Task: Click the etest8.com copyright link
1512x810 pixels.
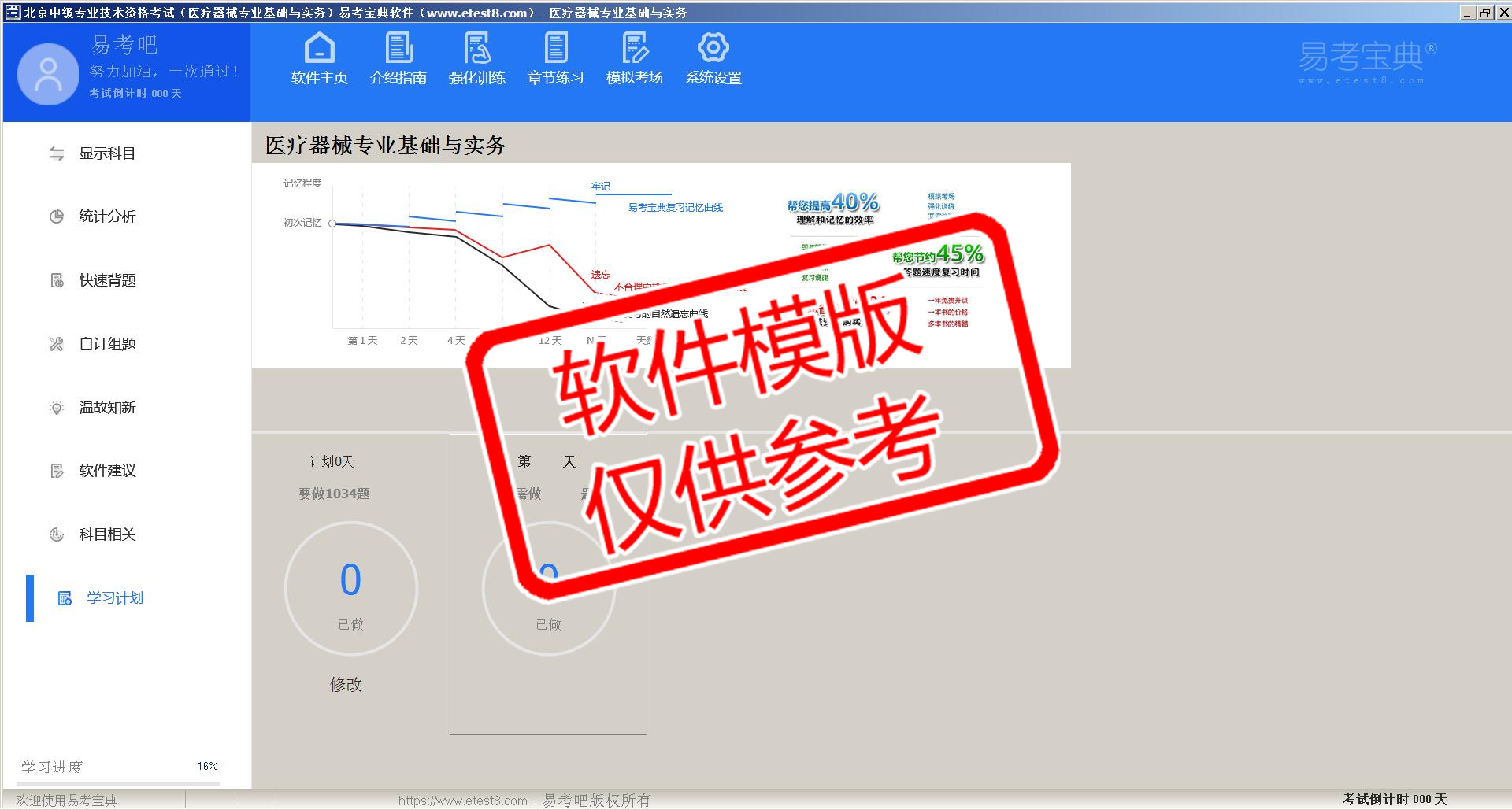Action: tap(524, 801)
